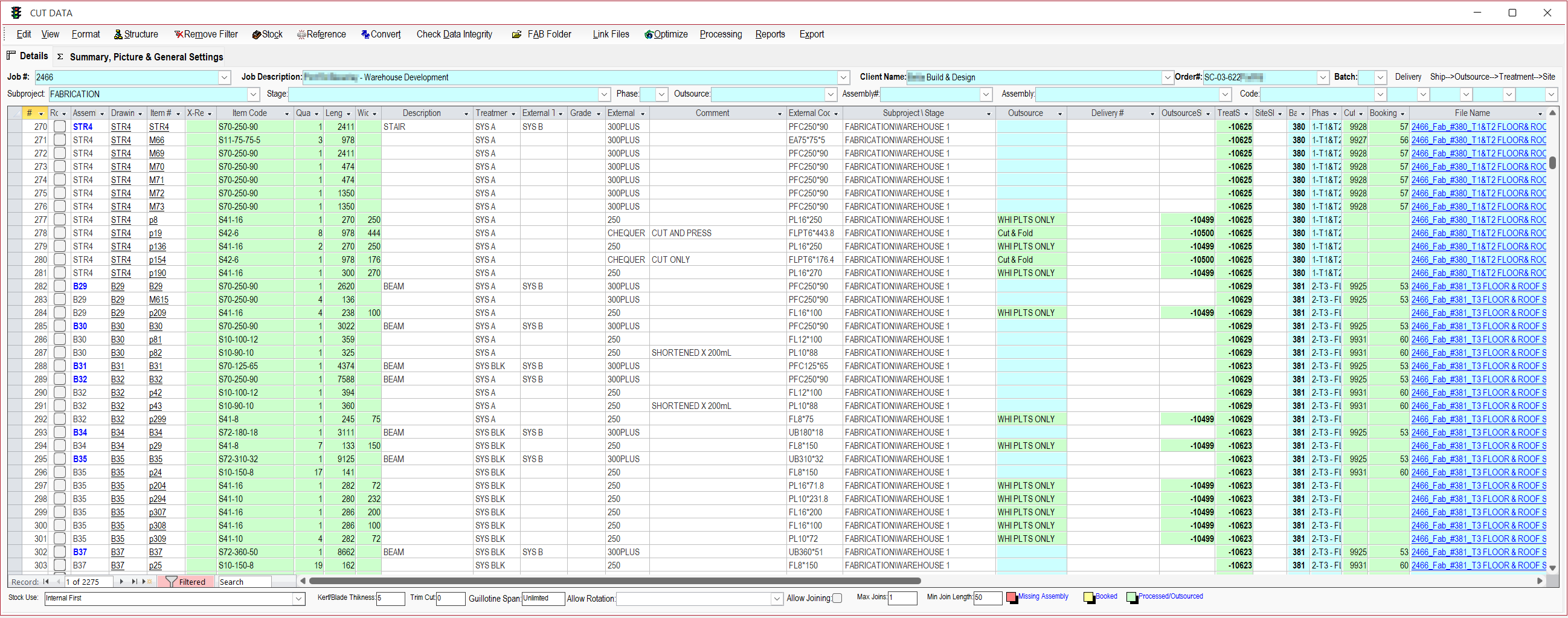
Task: Click the CUT DATA application logo
Action: point(16,13)
